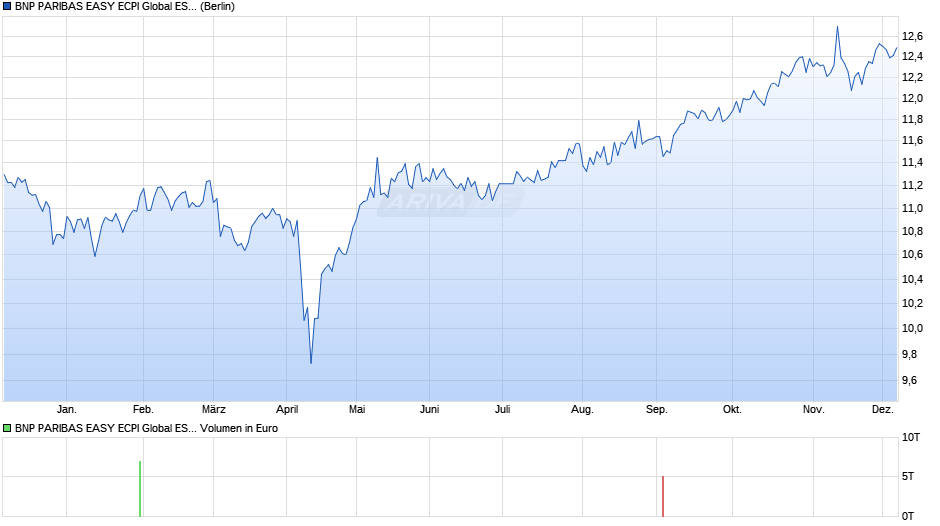Click the red volume bar in September
The height and width of the screenshot is (526, 940).
pos(662,497)
